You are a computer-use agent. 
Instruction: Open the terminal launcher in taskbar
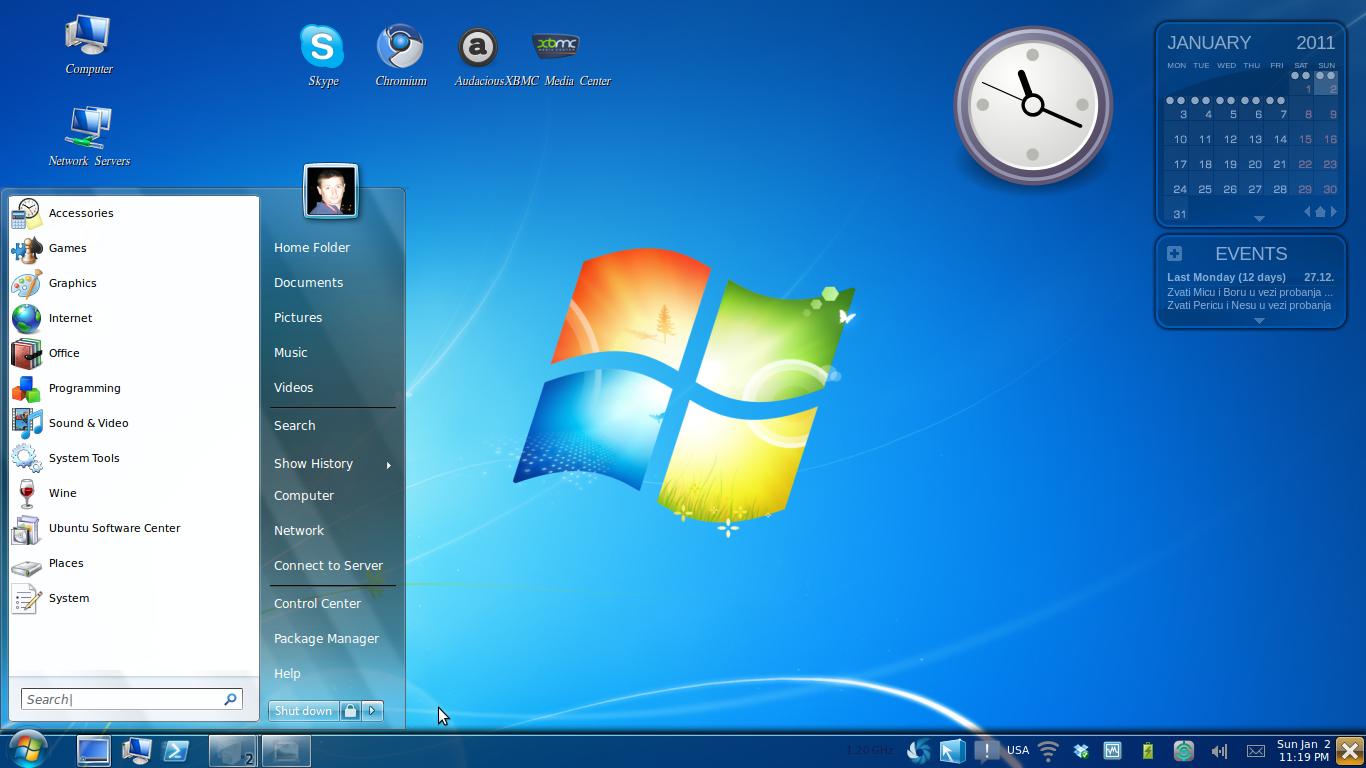(x=177, y=750)
